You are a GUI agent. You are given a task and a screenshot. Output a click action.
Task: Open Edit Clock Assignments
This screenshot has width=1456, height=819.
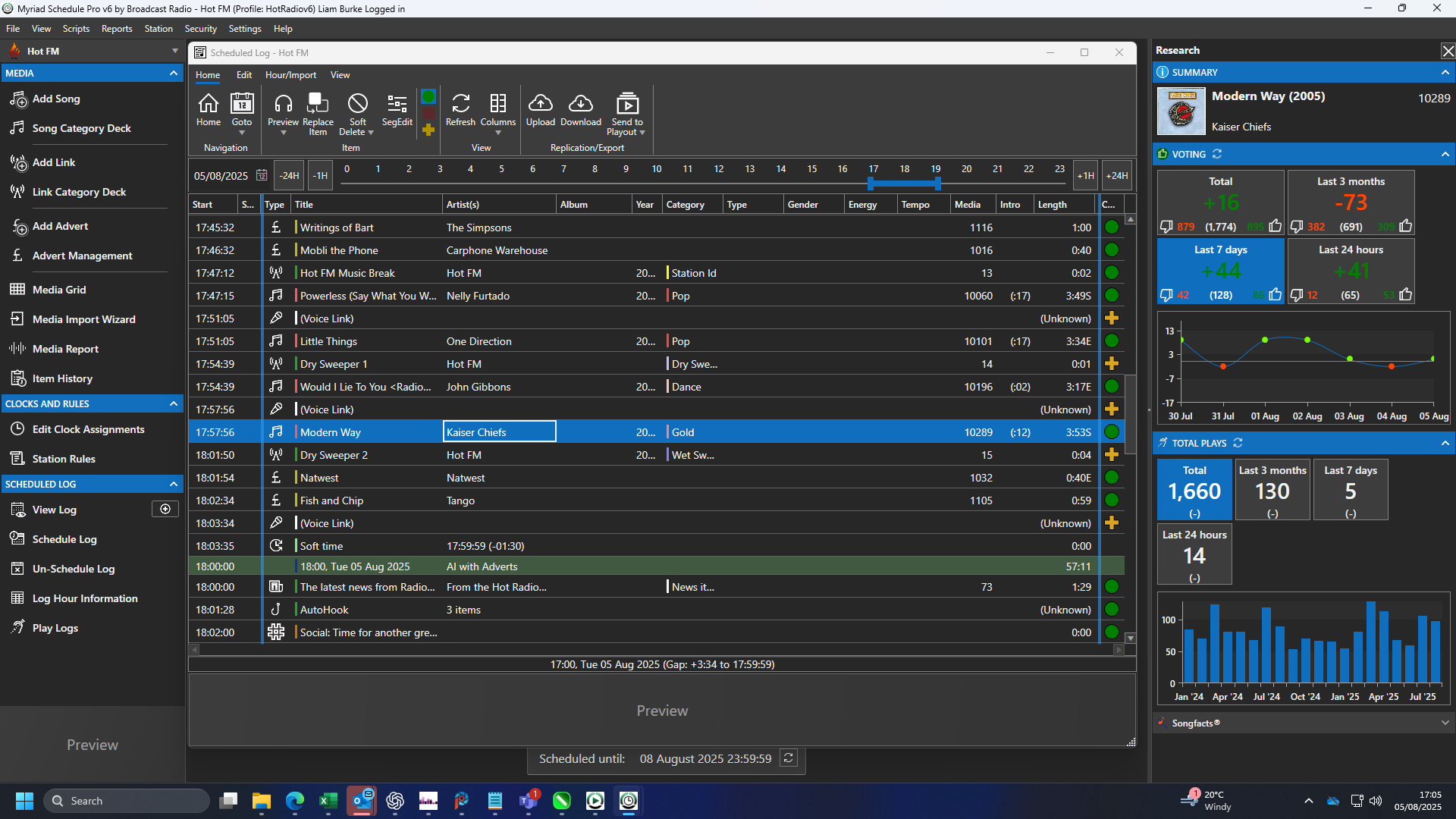coord(87,429)
